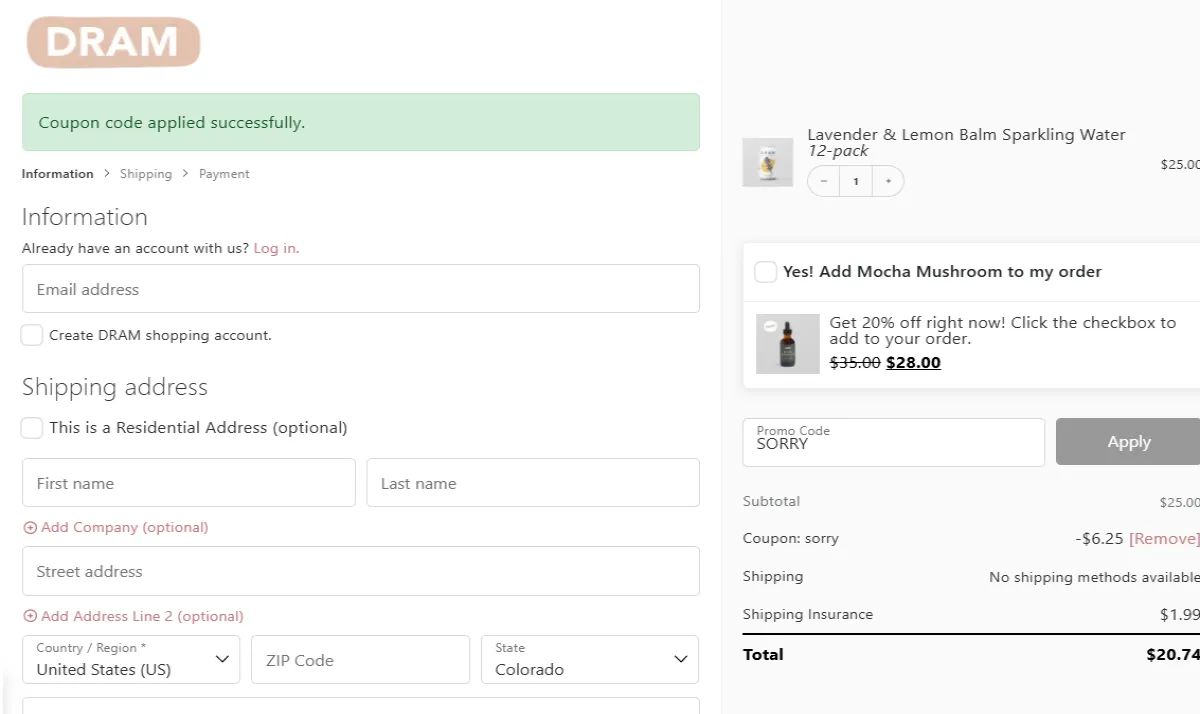The height and width of the screenshot is (714, 1200).
Task: Click the plus icon to increase quantity
Action: (888, 181)
